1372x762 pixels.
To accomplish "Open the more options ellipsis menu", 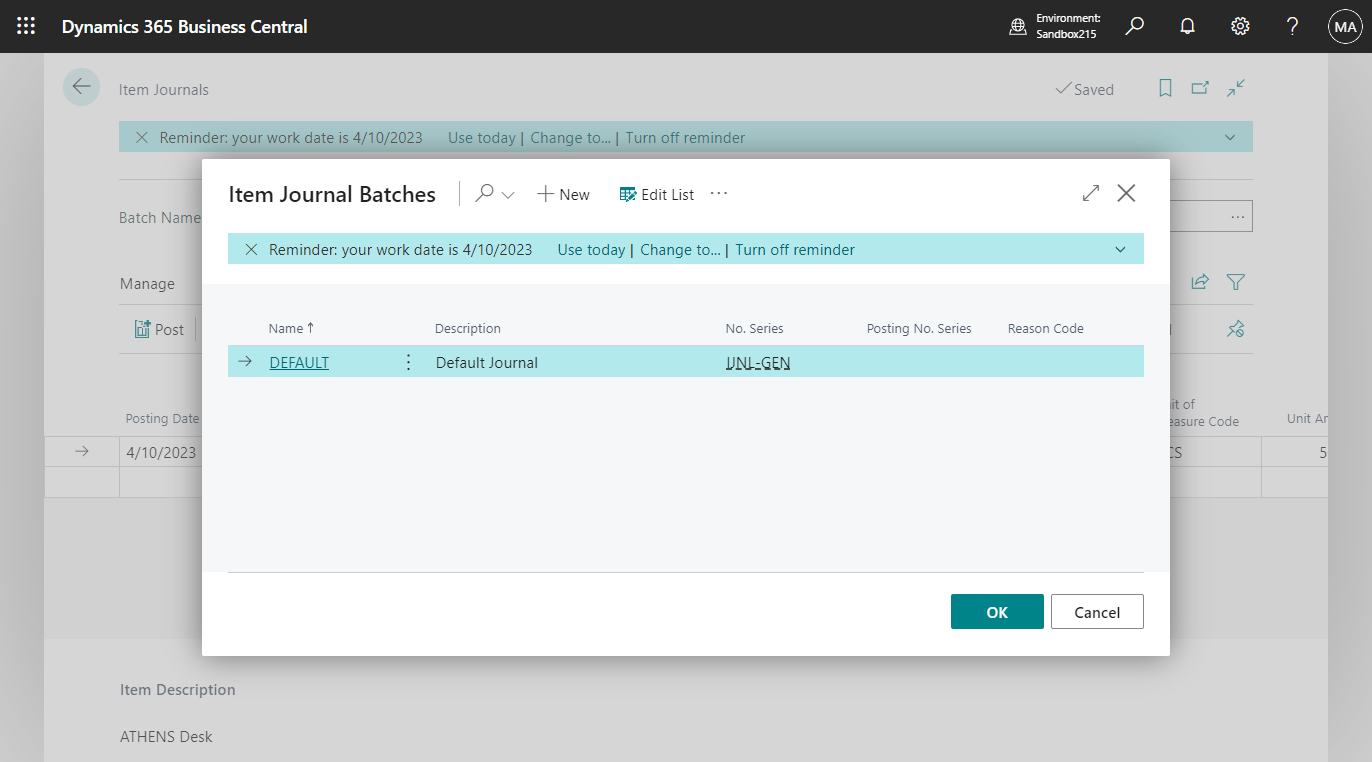I will click(718, 194).
